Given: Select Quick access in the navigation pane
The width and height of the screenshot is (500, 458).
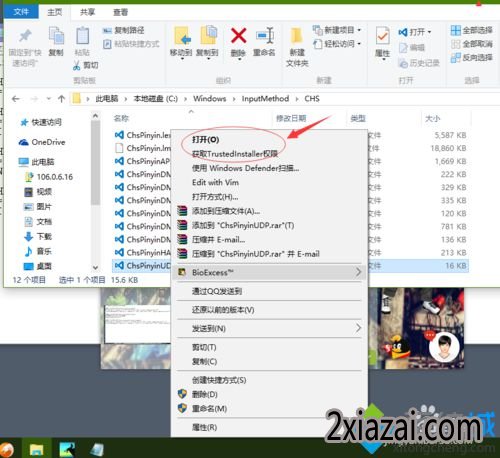Looking at the screenshot, I should click(41, 122).
